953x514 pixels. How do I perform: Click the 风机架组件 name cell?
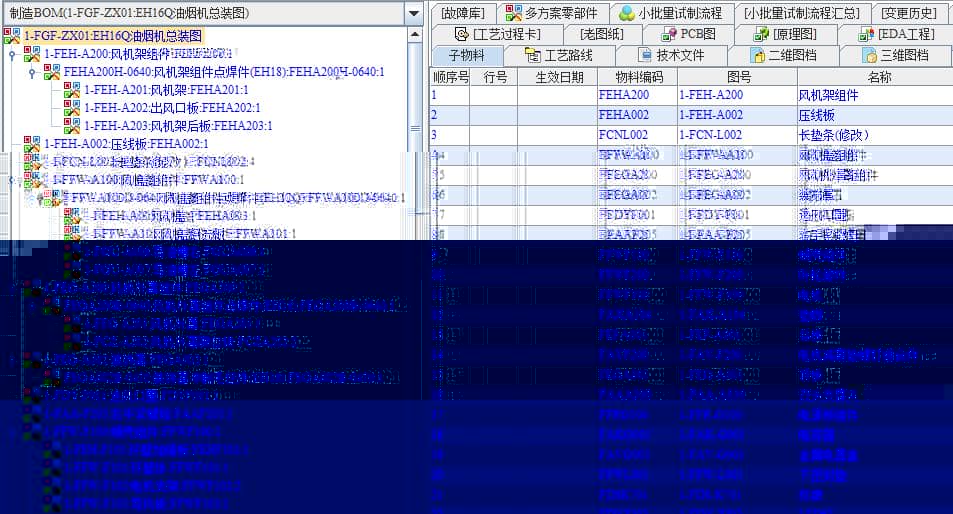click(x=875, y=95)
